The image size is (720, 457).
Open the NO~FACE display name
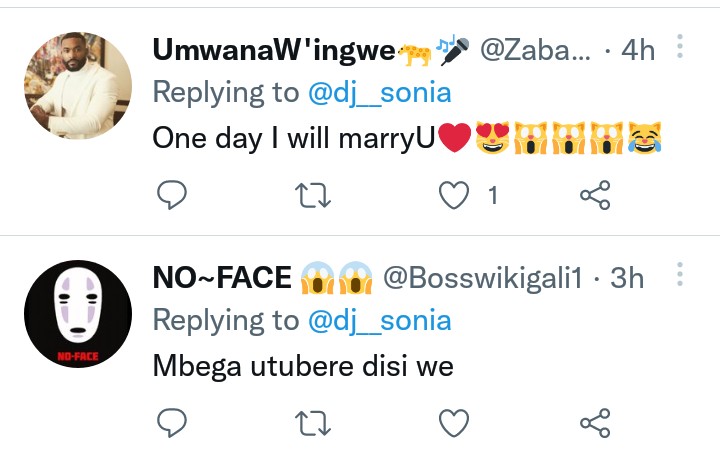[x=222, y=278]
